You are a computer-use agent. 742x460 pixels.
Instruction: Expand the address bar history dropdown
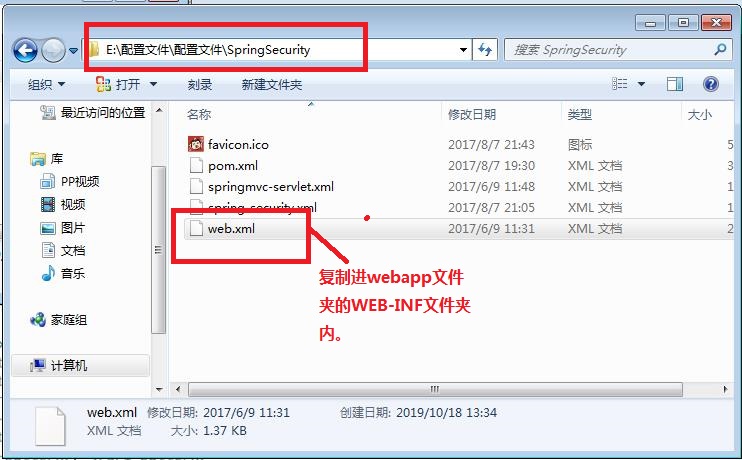click(x=463, y=50)
